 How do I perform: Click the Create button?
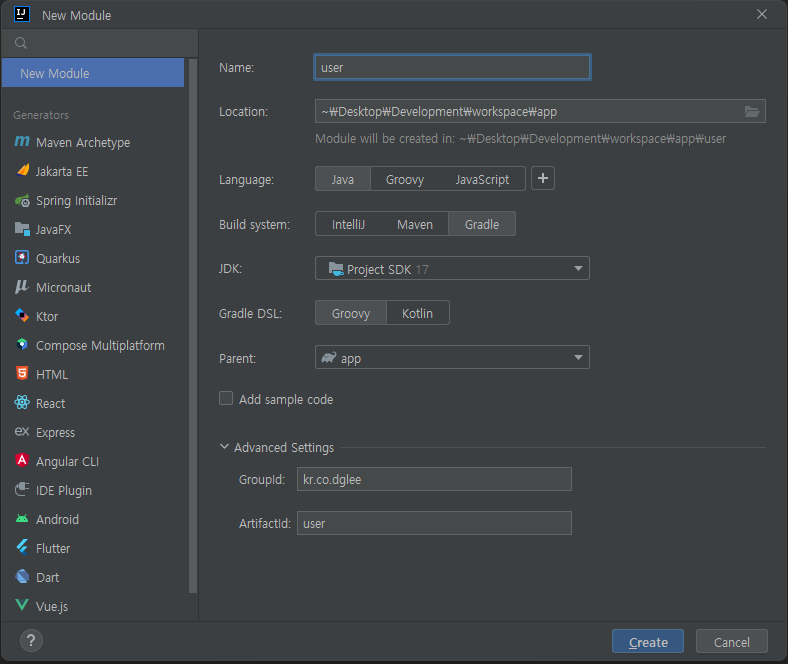648,642
